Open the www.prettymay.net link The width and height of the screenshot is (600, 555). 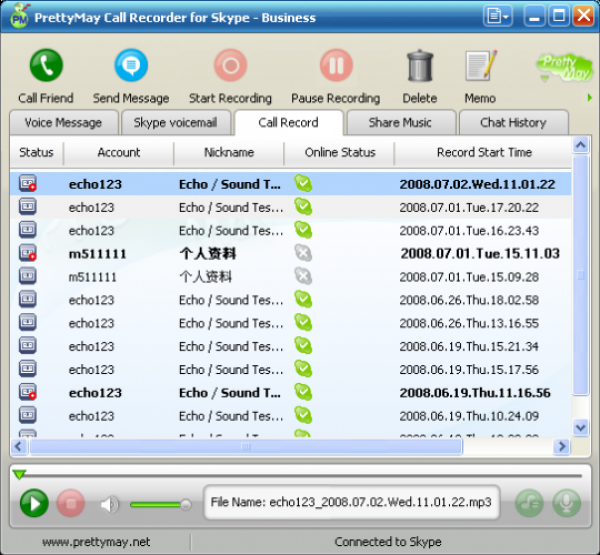96,542
